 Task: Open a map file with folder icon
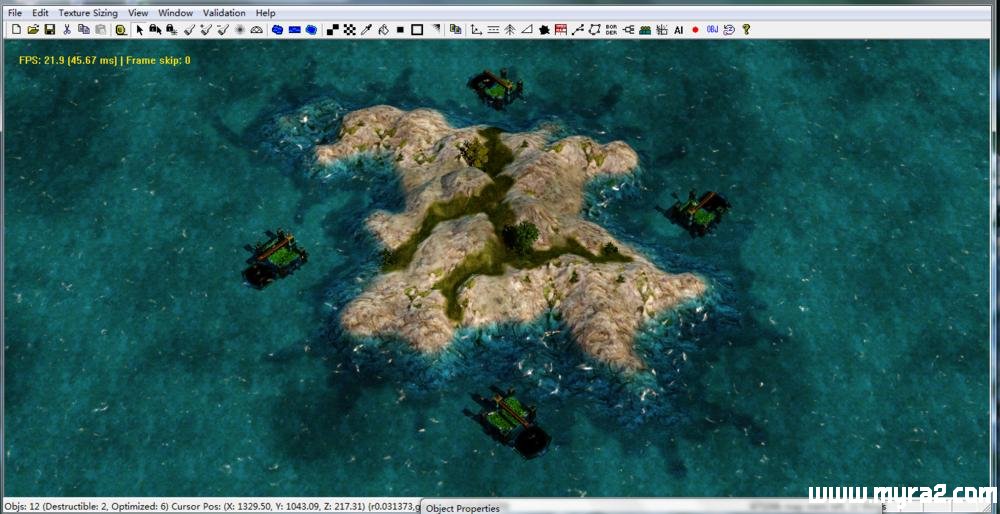33,30
